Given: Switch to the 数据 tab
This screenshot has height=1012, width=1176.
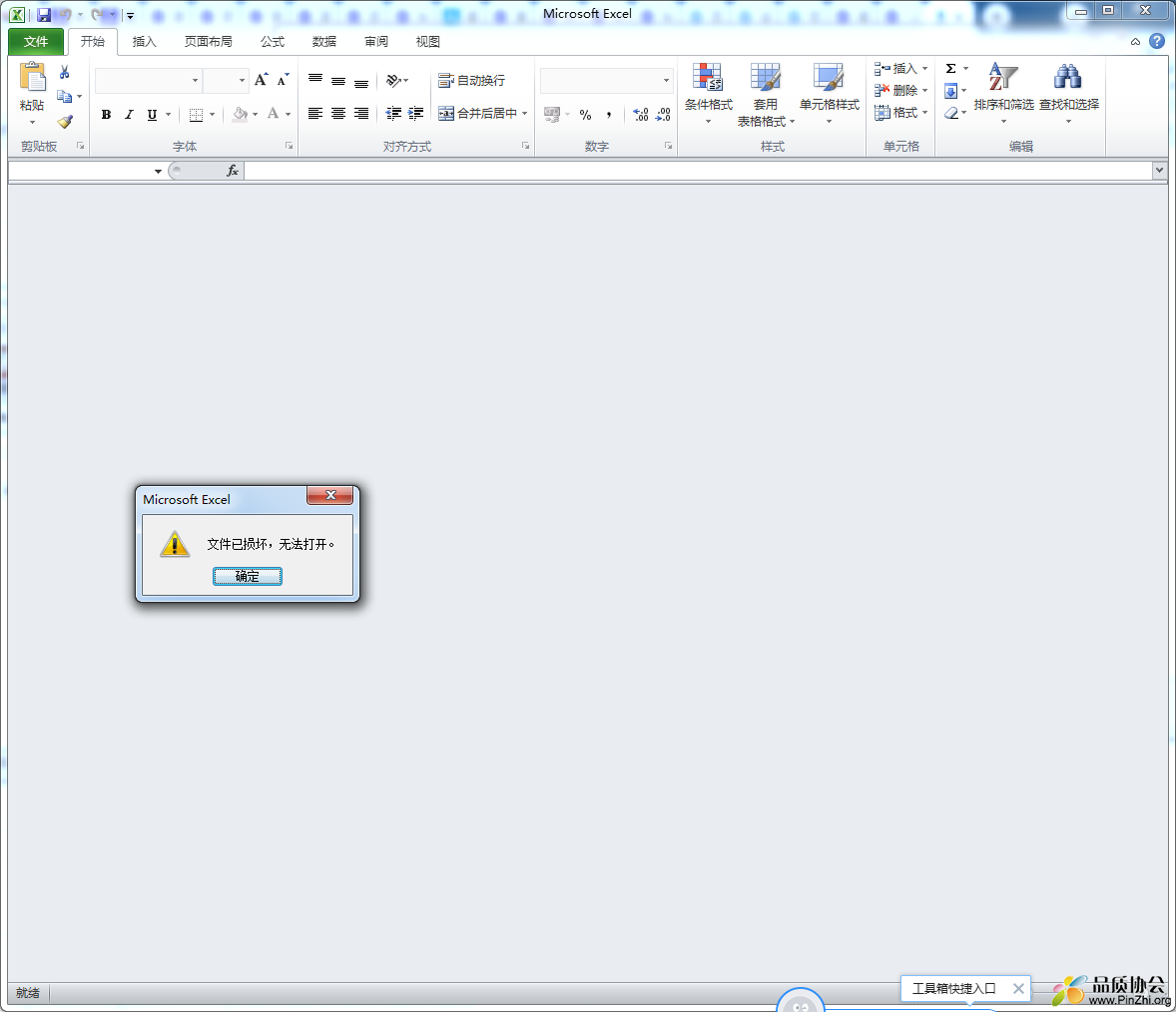Looking at the screenshot, I should 324,41.
